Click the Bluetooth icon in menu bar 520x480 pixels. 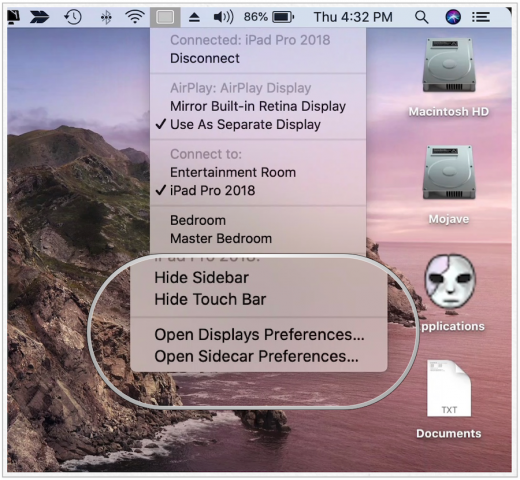point(106,17)
